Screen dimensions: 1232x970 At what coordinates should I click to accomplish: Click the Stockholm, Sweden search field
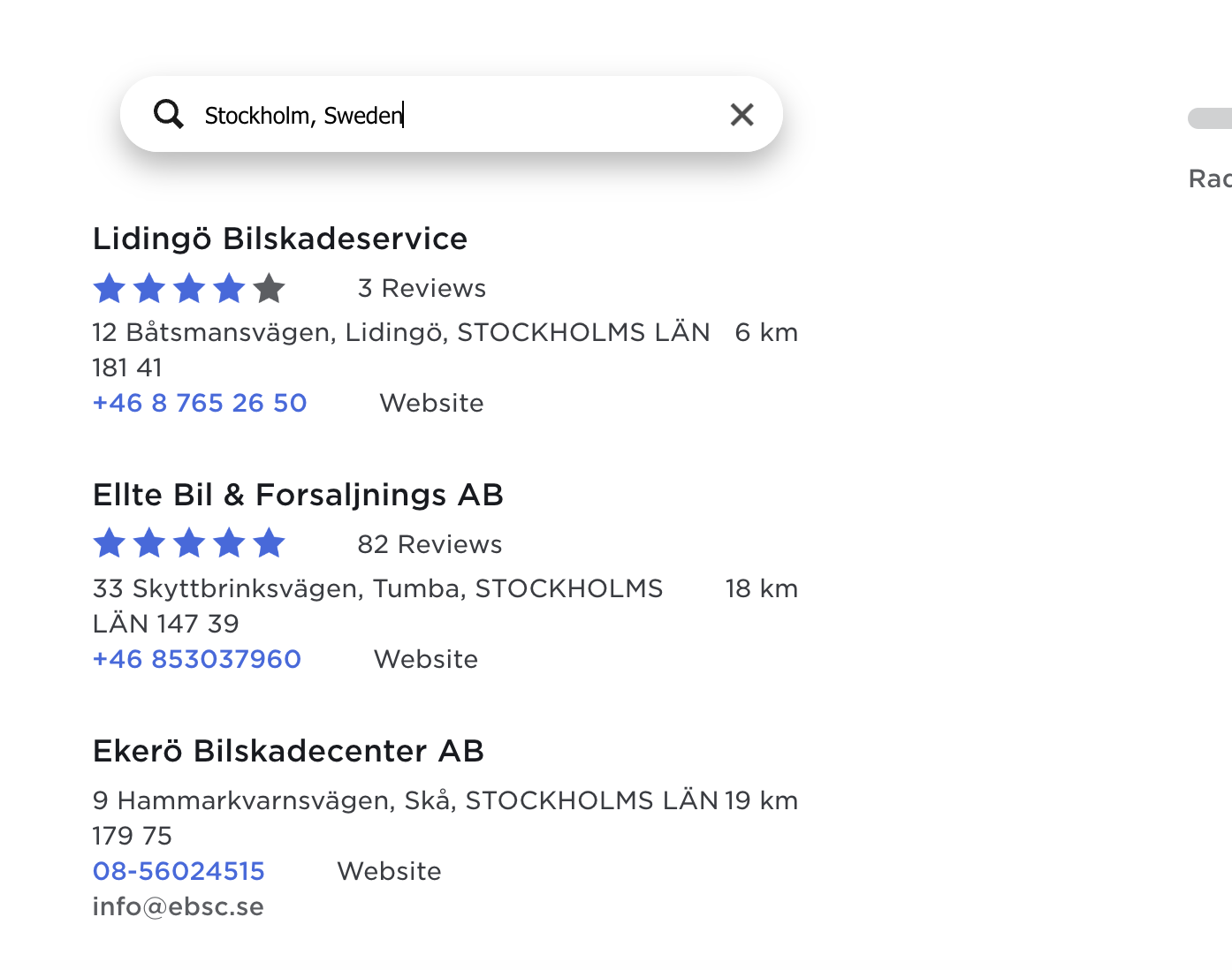click(x=451, y=115)
